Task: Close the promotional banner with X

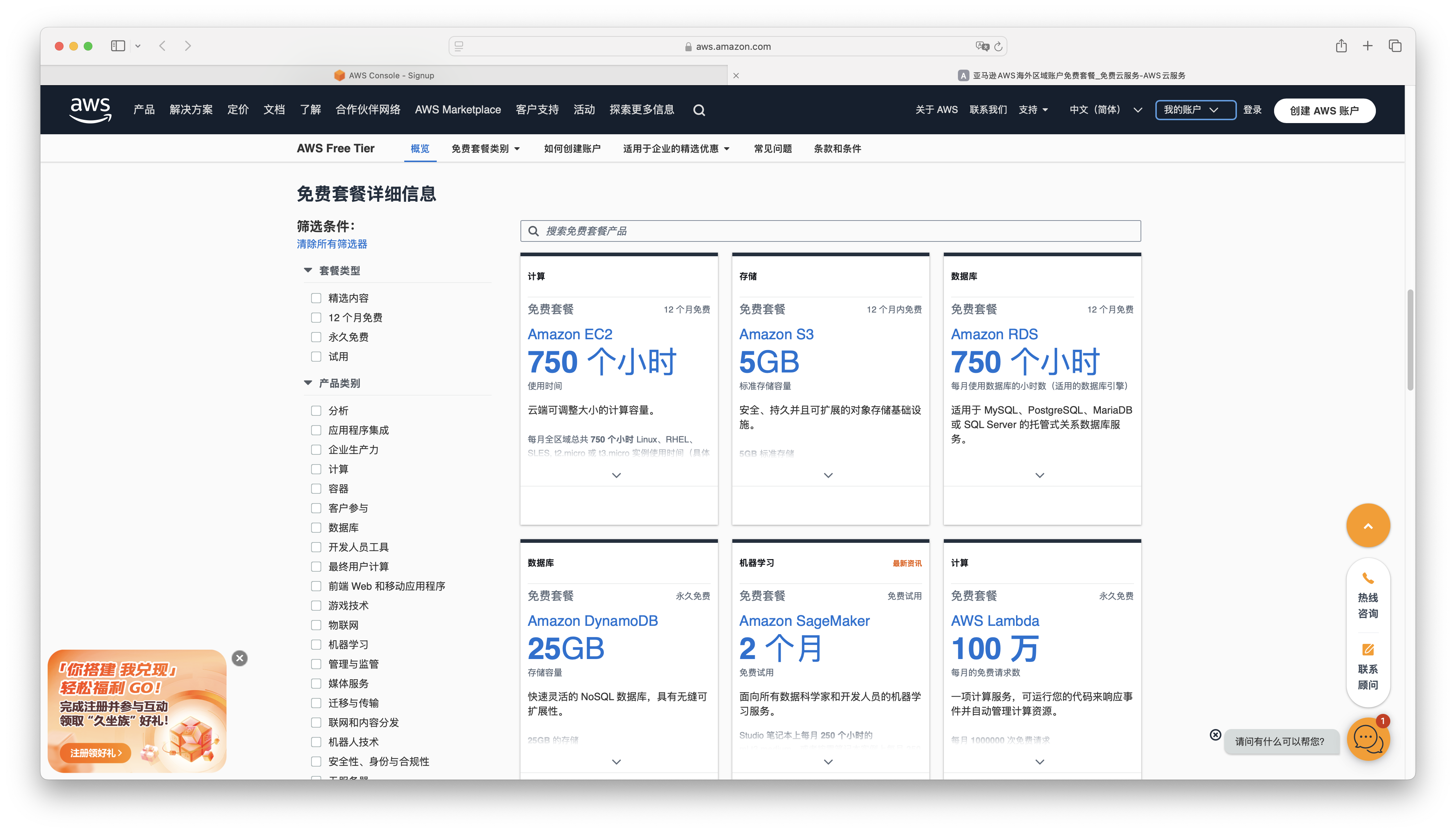Action: pos(240,658)
